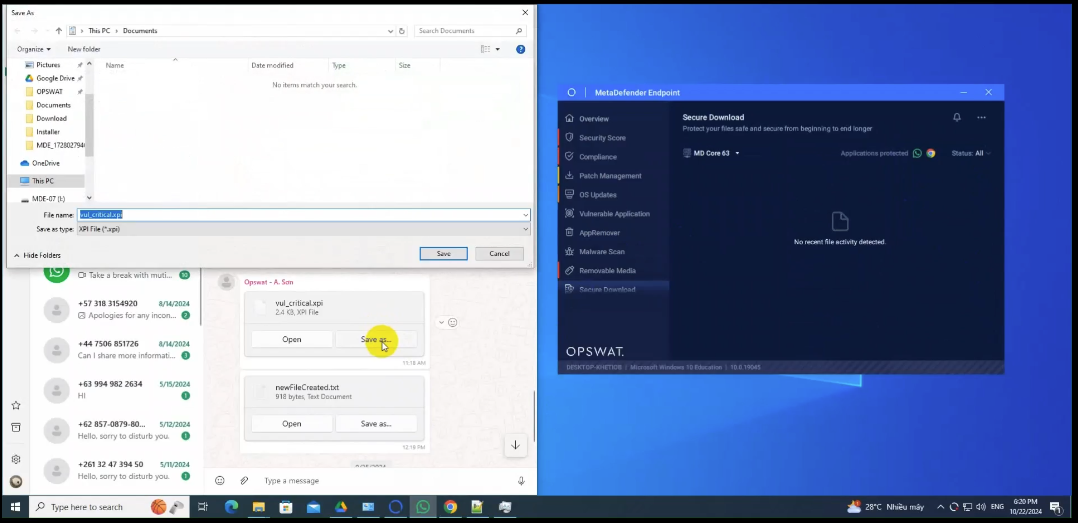Open the Save as type dropdown

coord(525,229)
